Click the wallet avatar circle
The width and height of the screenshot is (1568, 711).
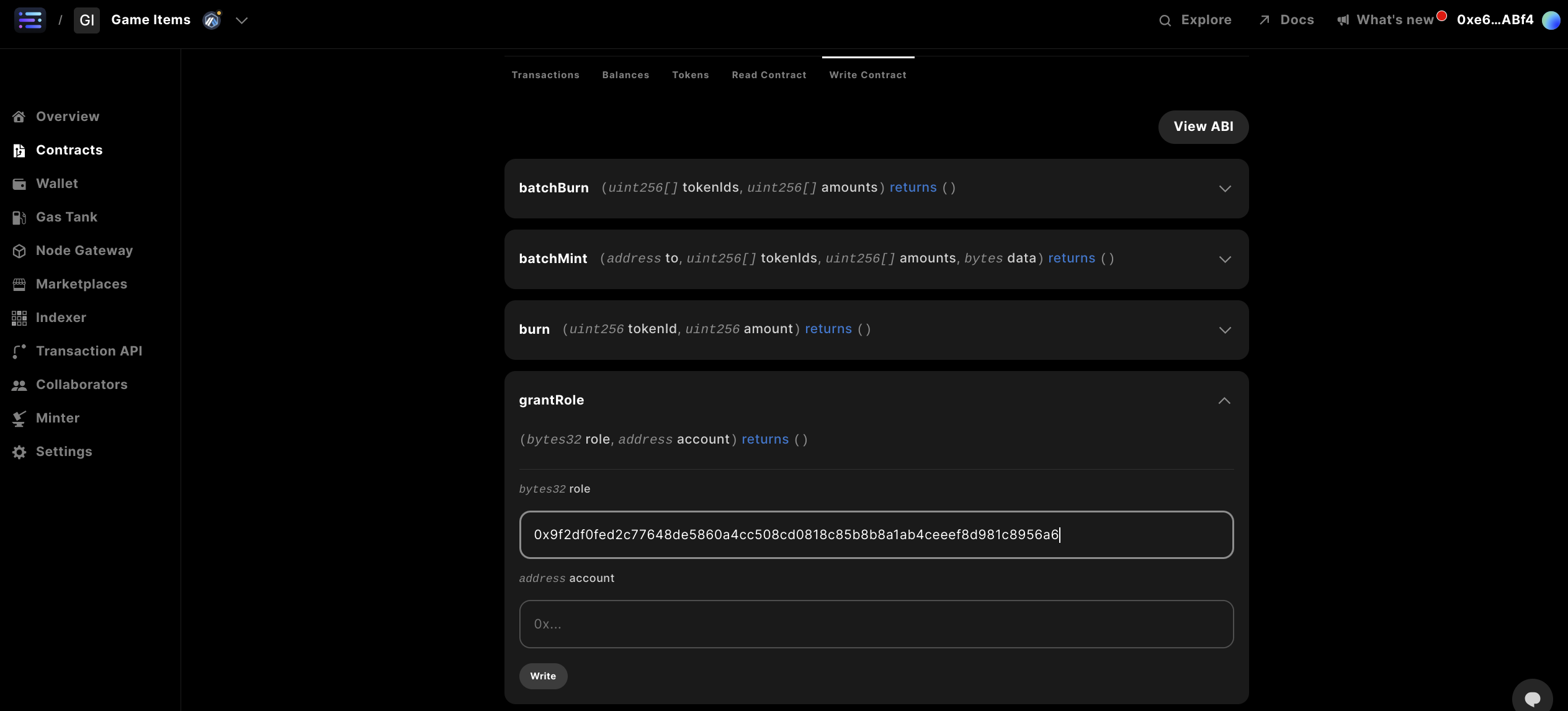point(1551,20)
